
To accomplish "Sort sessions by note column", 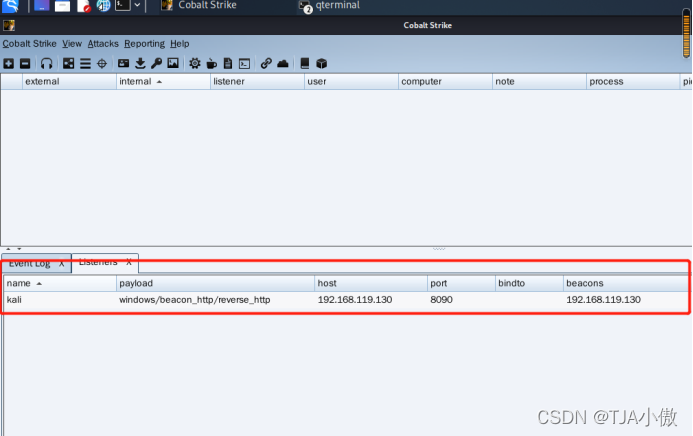I will point(539,81).
